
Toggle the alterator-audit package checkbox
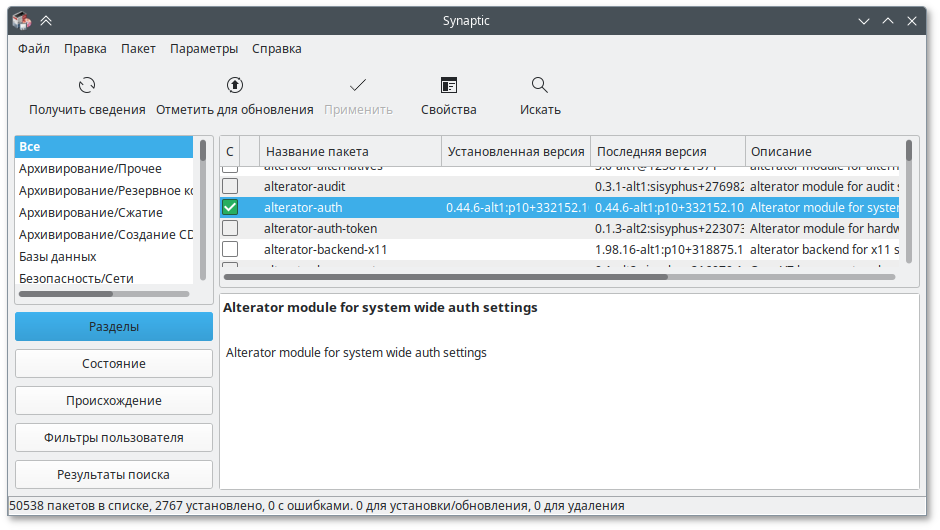230,187
